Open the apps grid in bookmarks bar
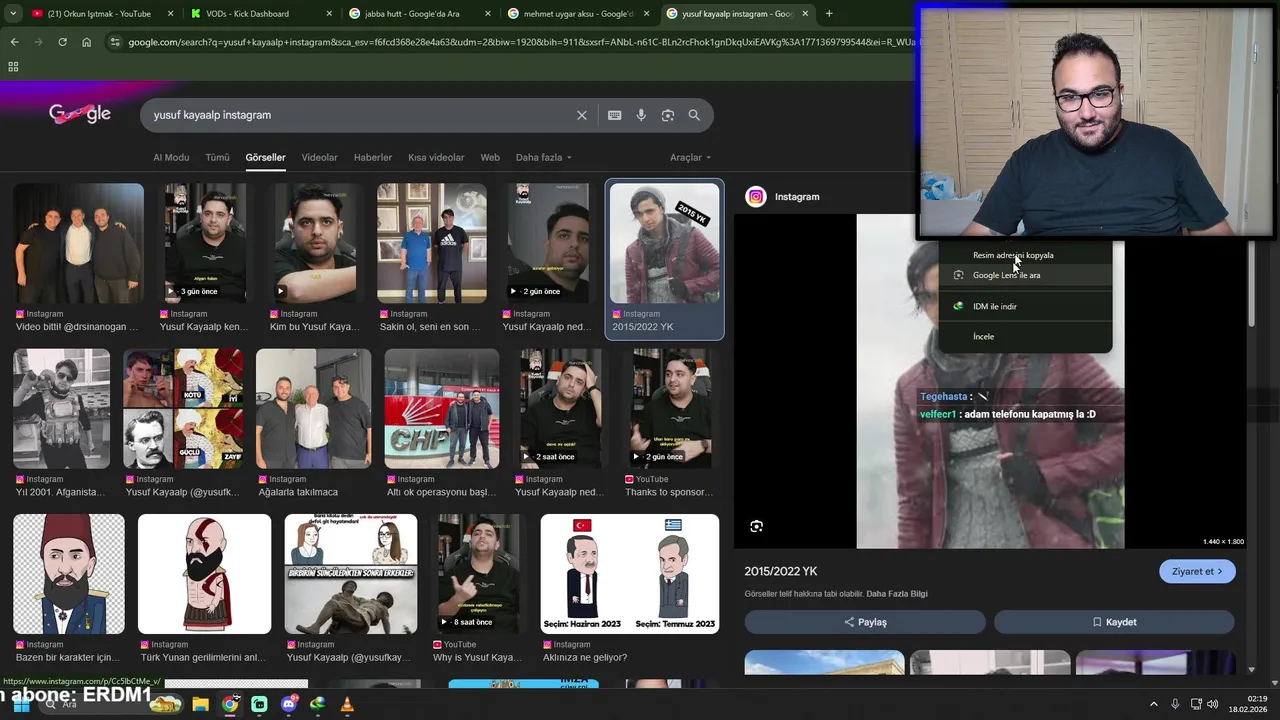Screen dimensions: 1280x720 [x=13, y=67]
